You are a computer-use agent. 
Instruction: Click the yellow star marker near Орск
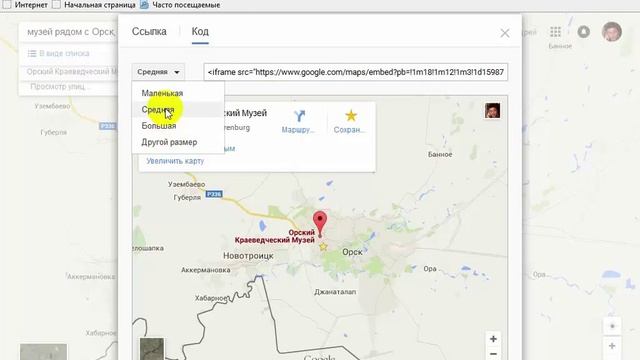click(x=323, y=247)
